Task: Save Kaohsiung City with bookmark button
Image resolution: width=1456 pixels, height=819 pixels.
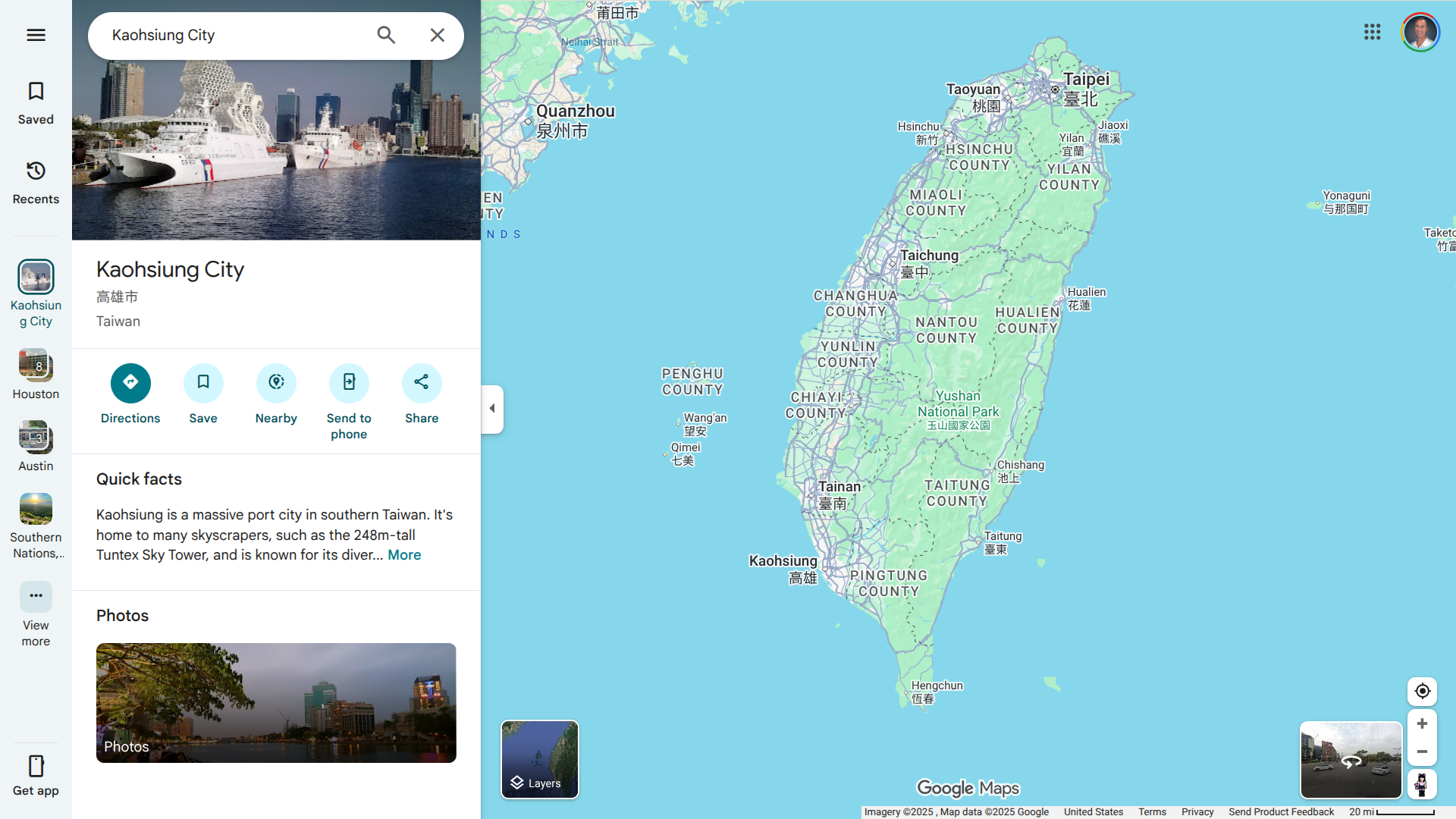Action: click(x=203, y=383)
